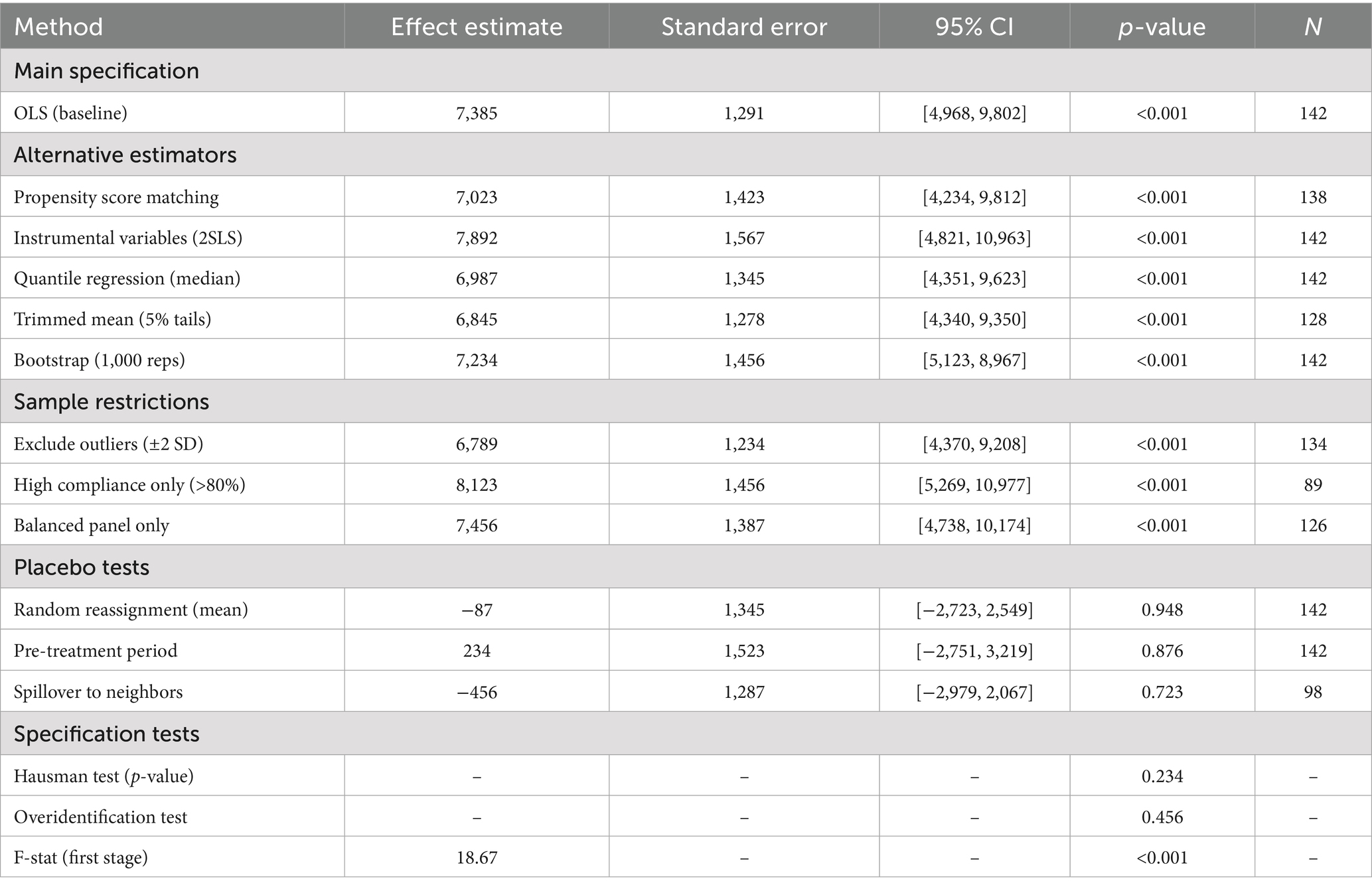Click the Propensity score matching label
This screenshot has width=1372, height=889.
[116, 197]
